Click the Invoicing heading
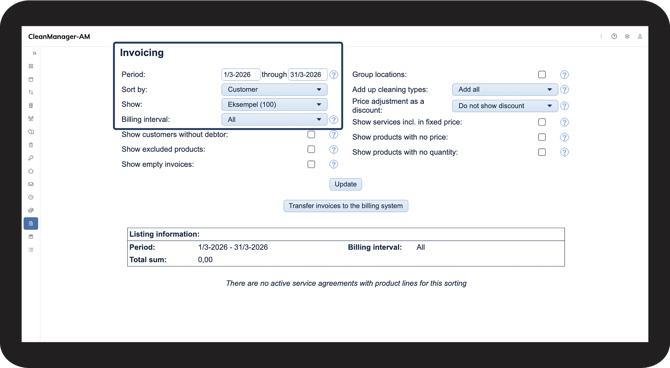 142,53
